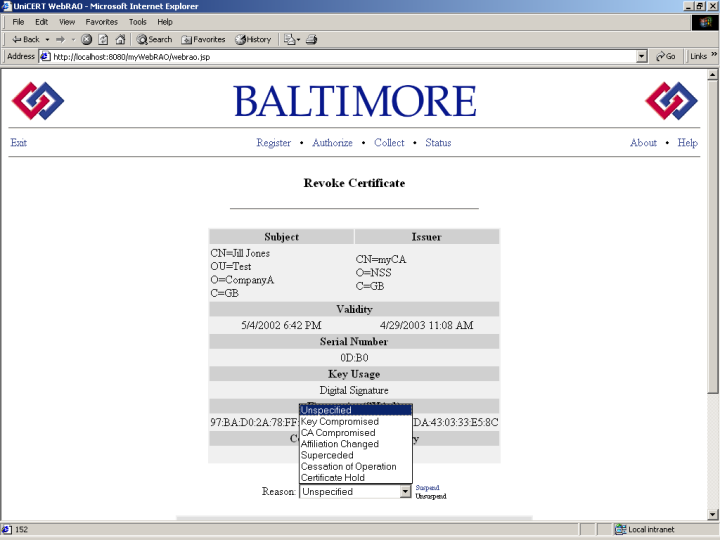Image resolution: width=720 pixels, height=540 pixels.
Task: Open the Help menu in menu bar
Action: pyautogui.click(x=165, y=22)
